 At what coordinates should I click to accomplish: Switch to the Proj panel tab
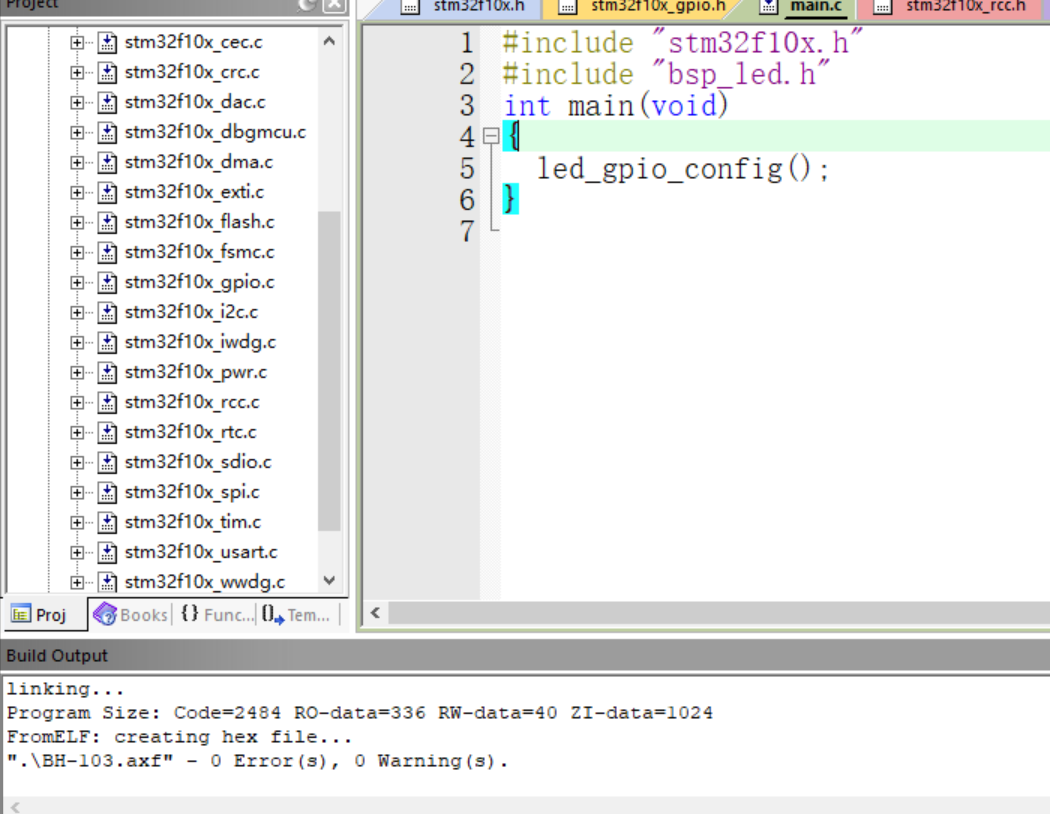click(x=40, y=615)
